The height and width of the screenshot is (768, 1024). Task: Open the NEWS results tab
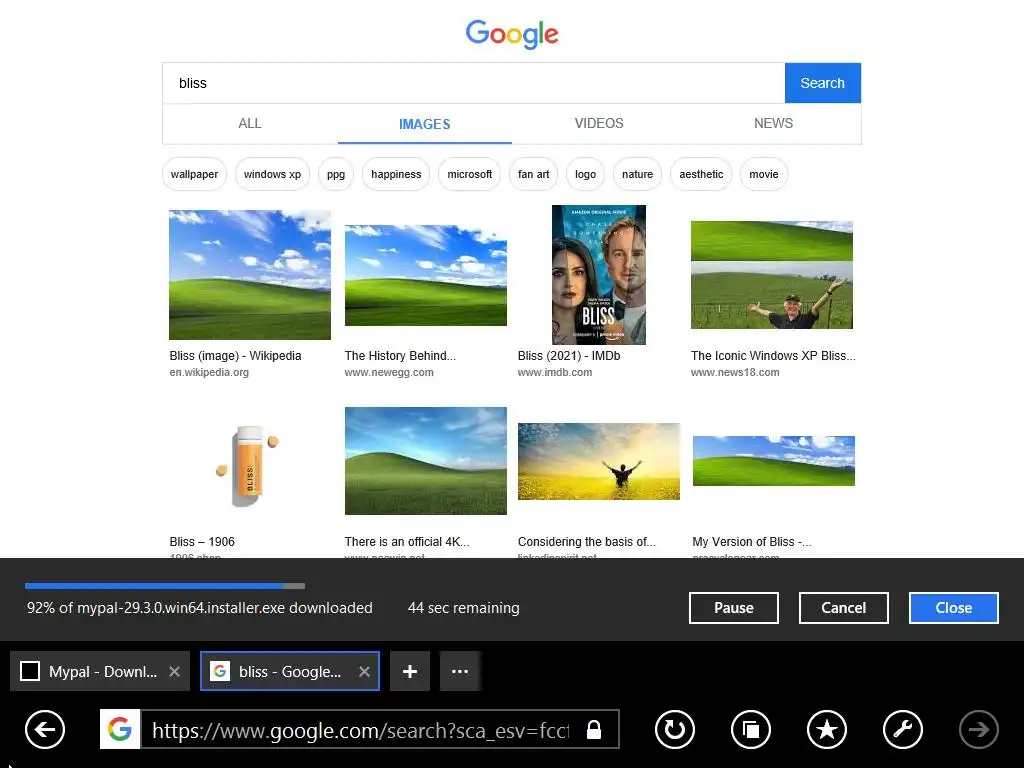[773, 123]
